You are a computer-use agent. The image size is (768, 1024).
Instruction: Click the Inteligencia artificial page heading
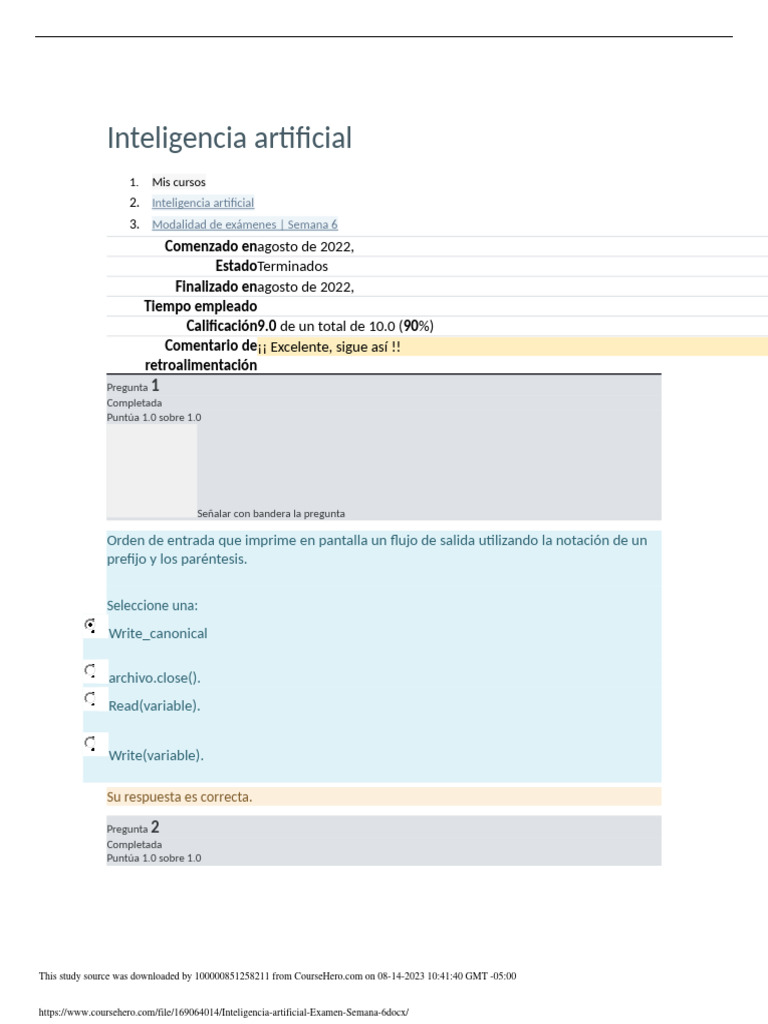(229, 138)
